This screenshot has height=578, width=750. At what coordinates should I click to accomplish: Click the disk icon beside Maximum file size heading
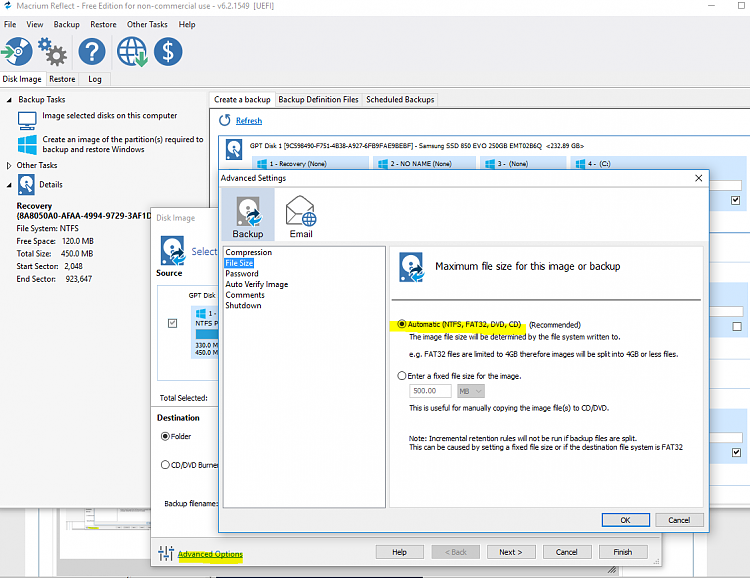tap(411, 267)
